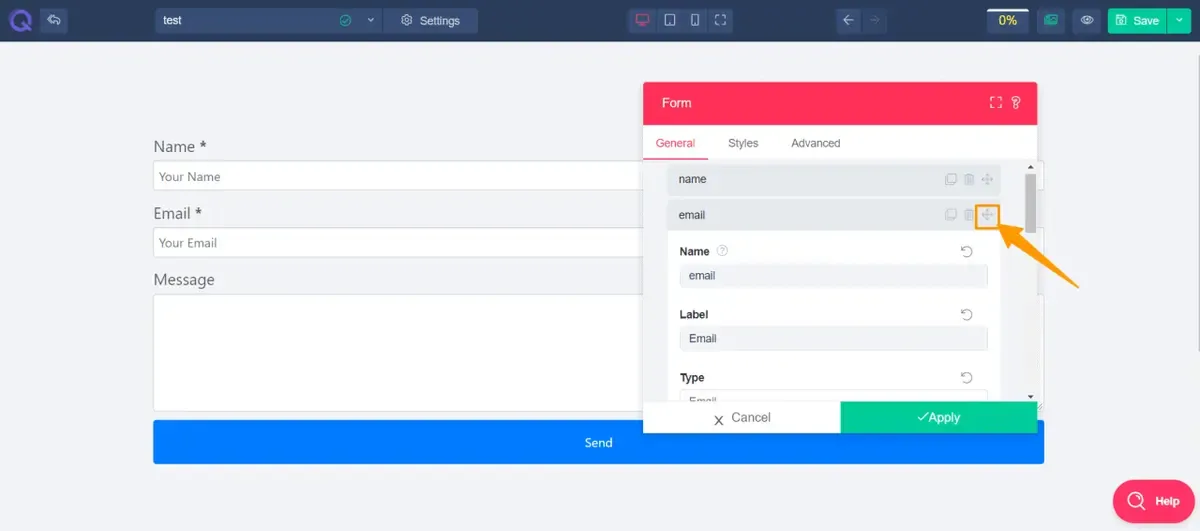Viewport: 1200px width, 531px height.
Task: Click the desktop view icon
Action: [x=643, y=20]
